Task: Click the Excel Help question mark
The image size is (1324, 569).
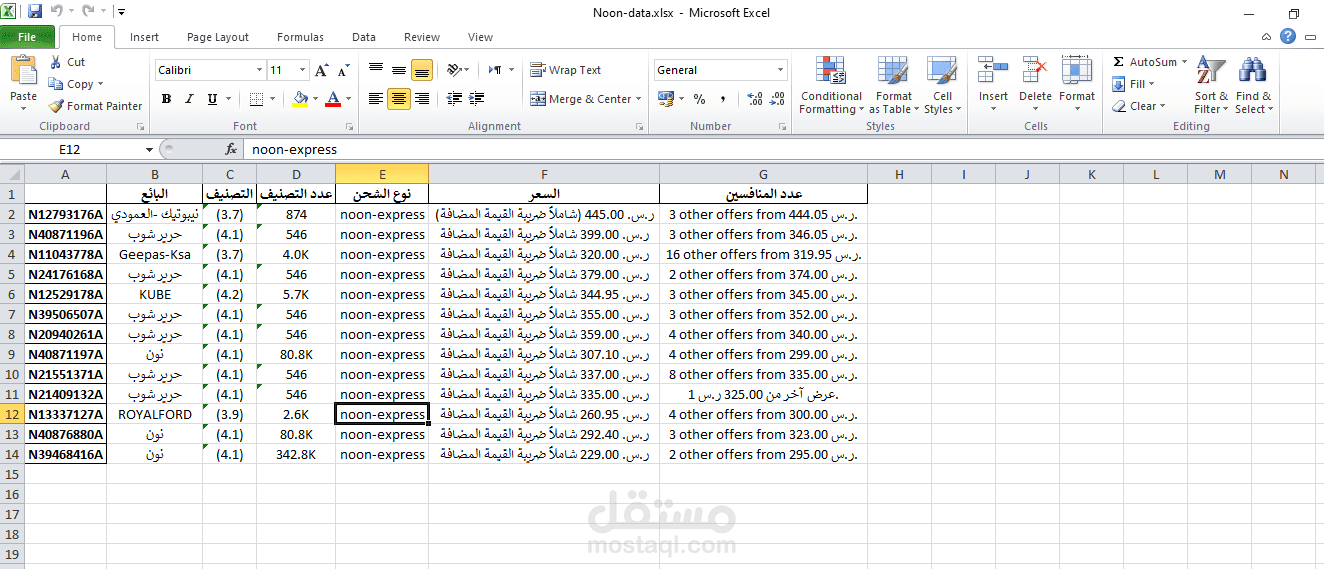Action: 1288,37
